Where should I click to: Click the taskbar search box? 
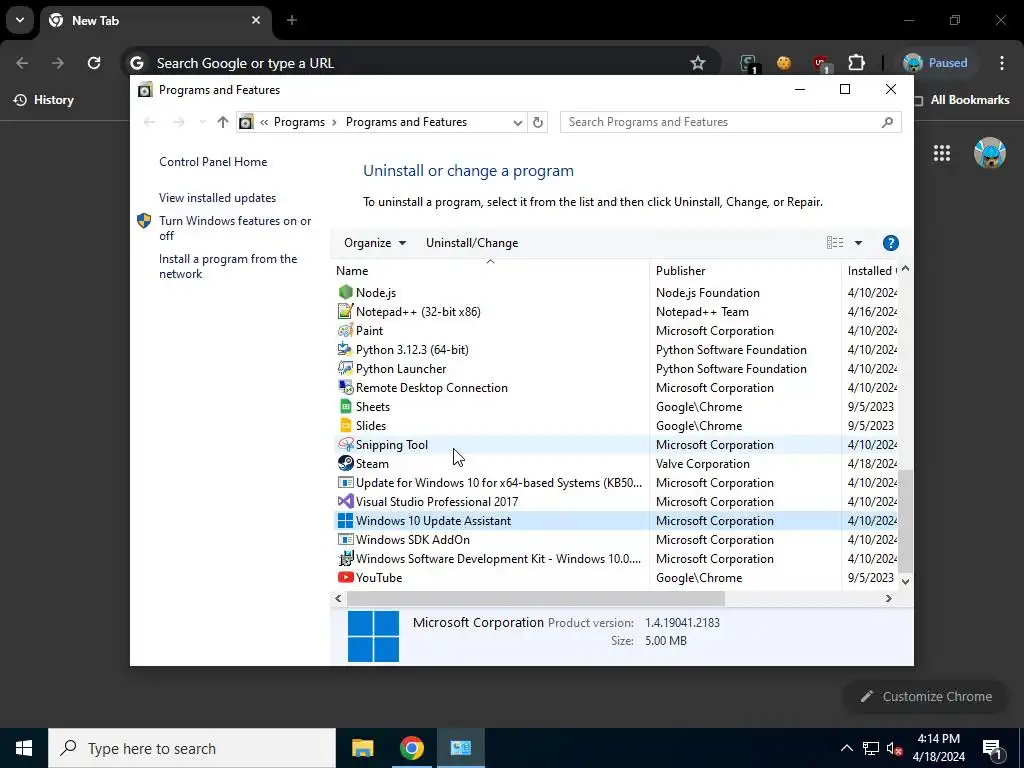[x=192, y=748]
